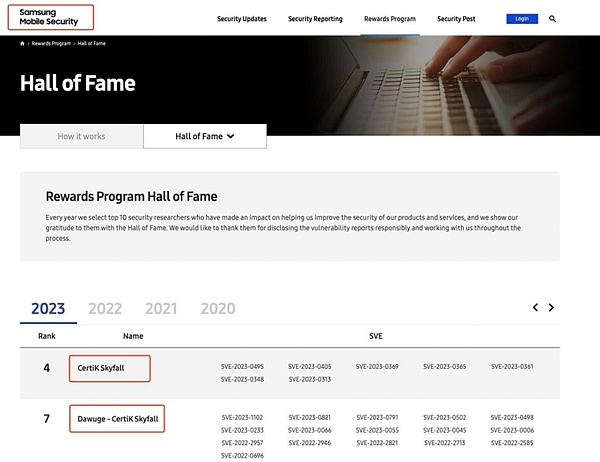Viewport: 600px width, 462px height.
Task: Switch to the 2020 year tab
Action: 217,309
